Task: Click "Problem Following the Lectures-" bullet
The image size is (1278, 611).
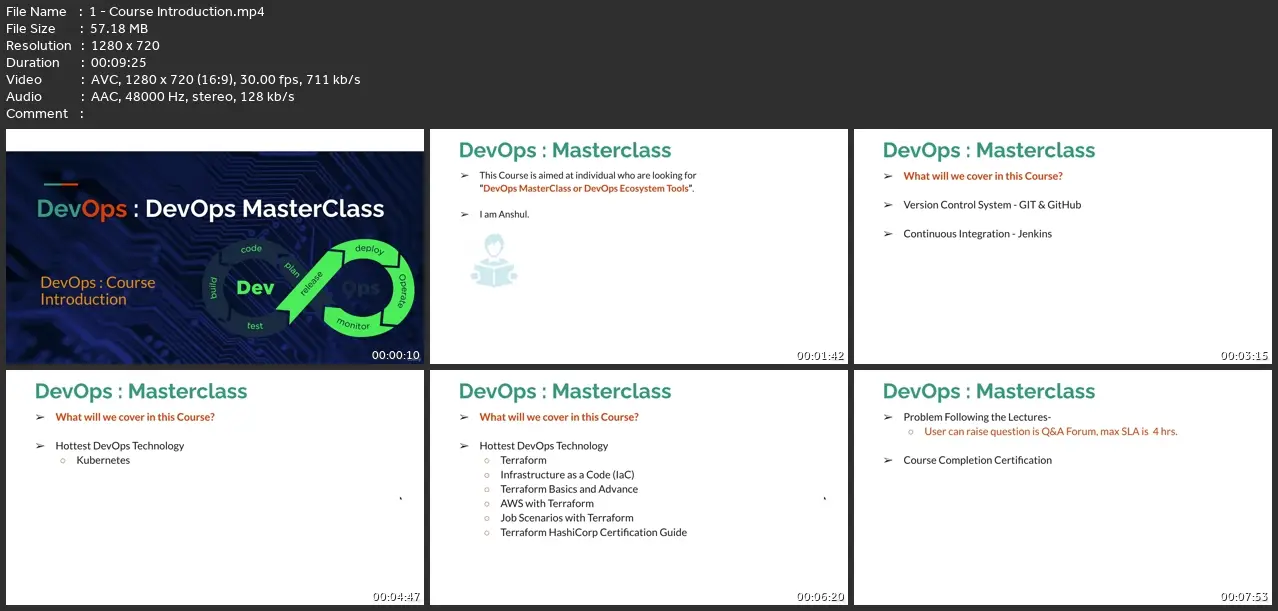Action: click(977, 417)
